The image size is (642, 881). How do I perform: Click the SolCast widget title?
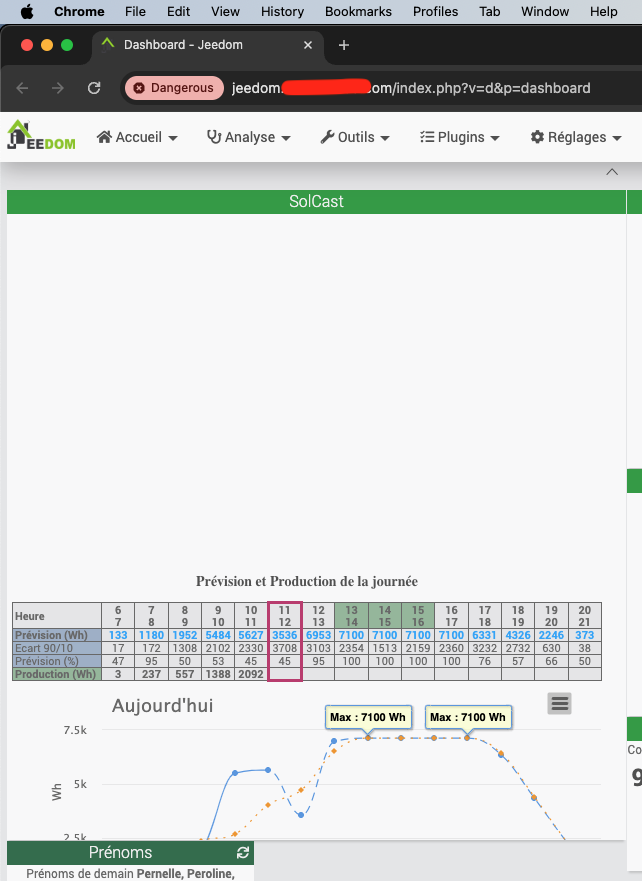pos(316,202)
